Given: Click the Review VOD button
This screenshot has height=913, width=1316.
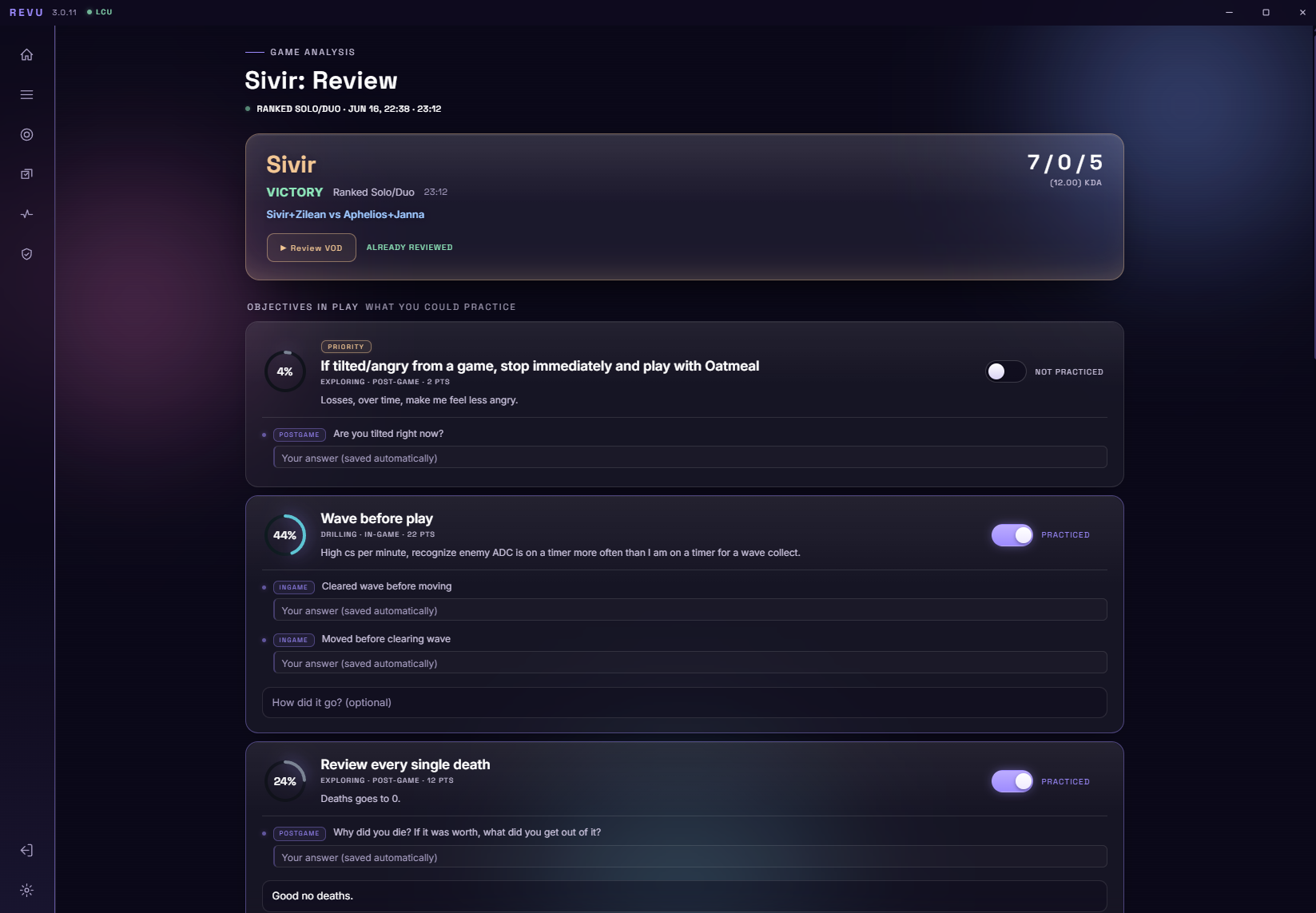Looking at the screenshot, I should click(311, 248).
